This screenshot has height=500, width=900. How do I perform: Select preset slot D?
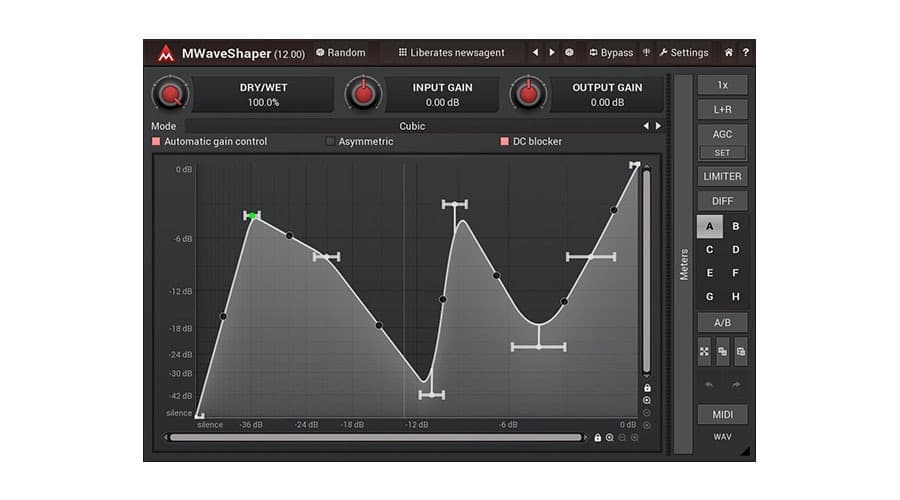[735, 250]
